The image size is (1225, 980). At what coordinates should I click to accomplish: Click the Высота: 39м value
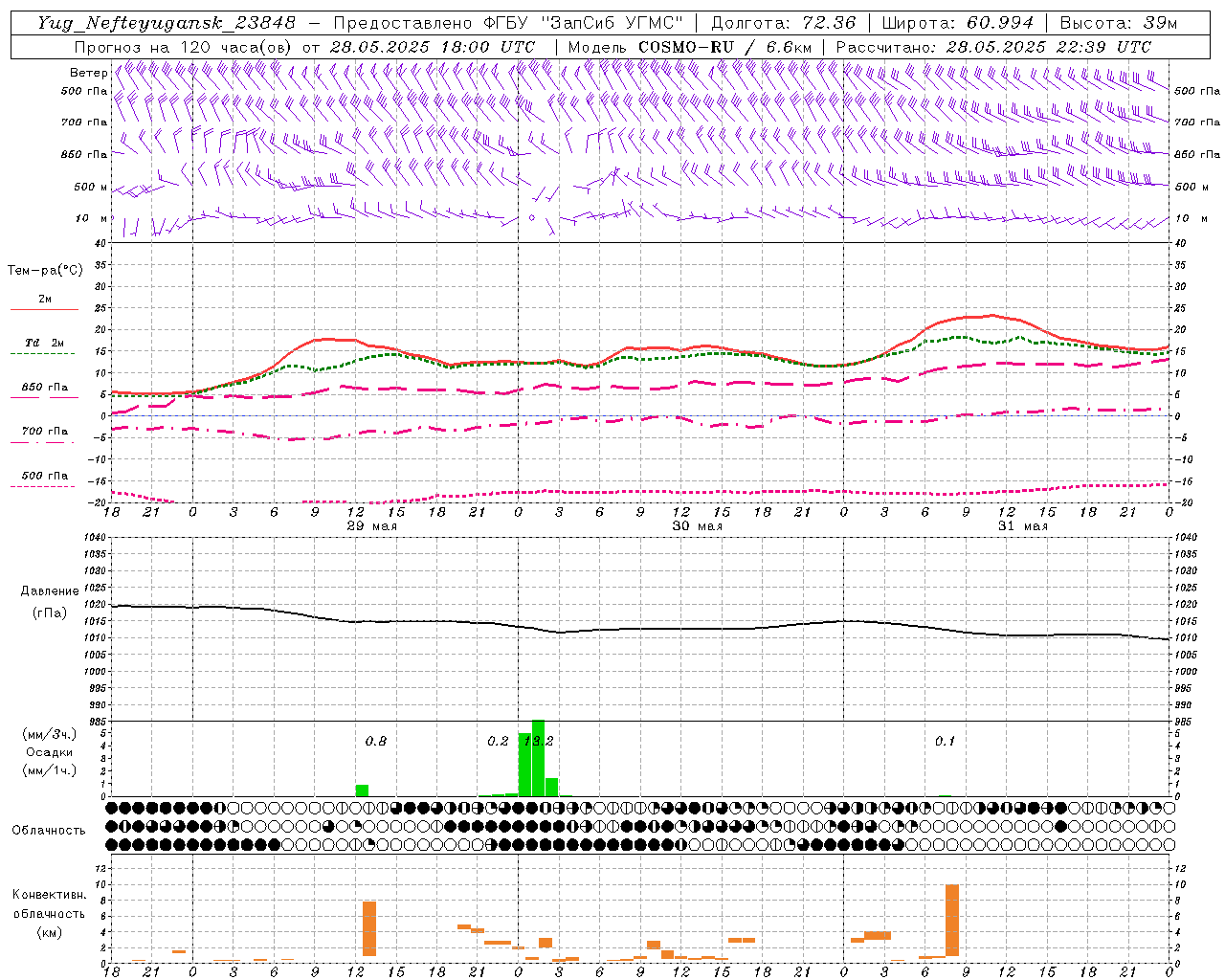pyautogui.click(x=1119, y=23)
